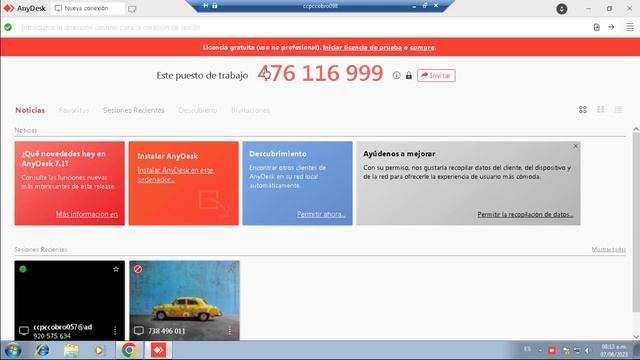Click the volume icon in the system tray

588,350
